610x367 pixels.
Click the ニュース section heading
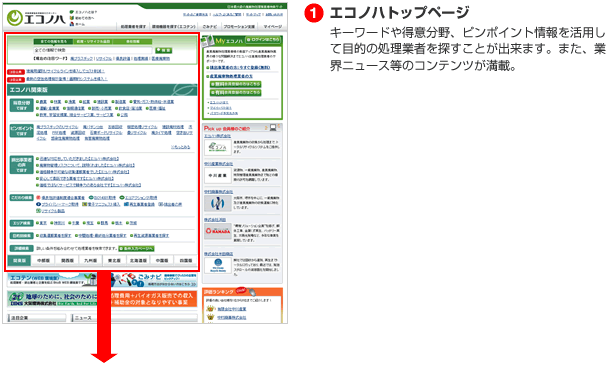tap(134, 318)
